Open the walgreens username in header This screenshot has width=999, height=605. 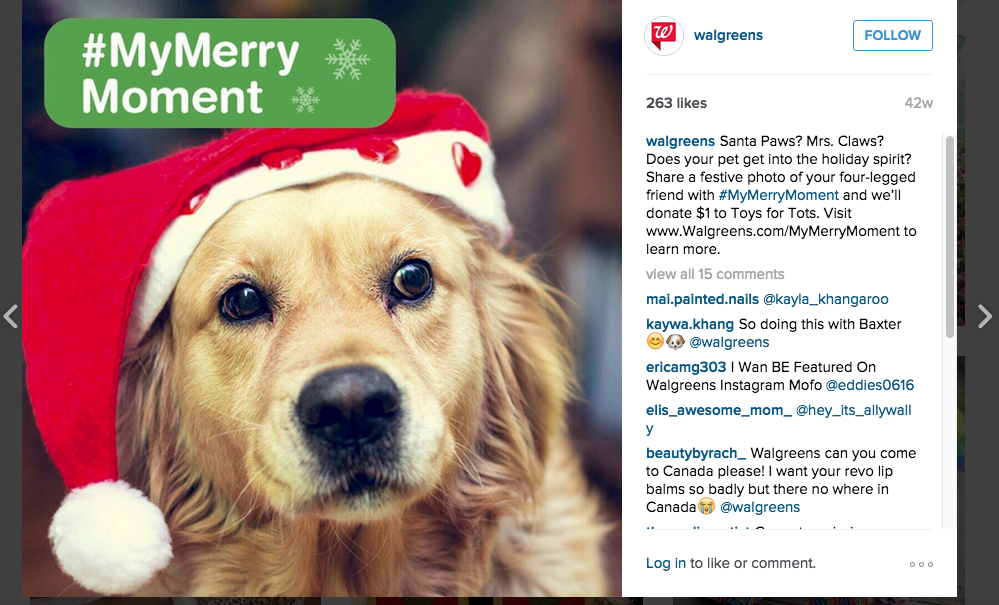(x=728, y=36)
